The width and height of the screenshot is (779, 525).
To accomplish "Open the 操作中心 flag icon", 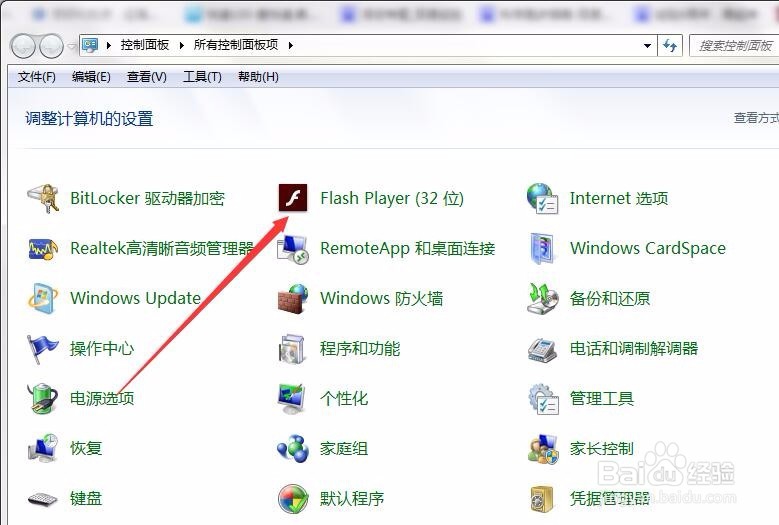I will click(x=42, y=349).
